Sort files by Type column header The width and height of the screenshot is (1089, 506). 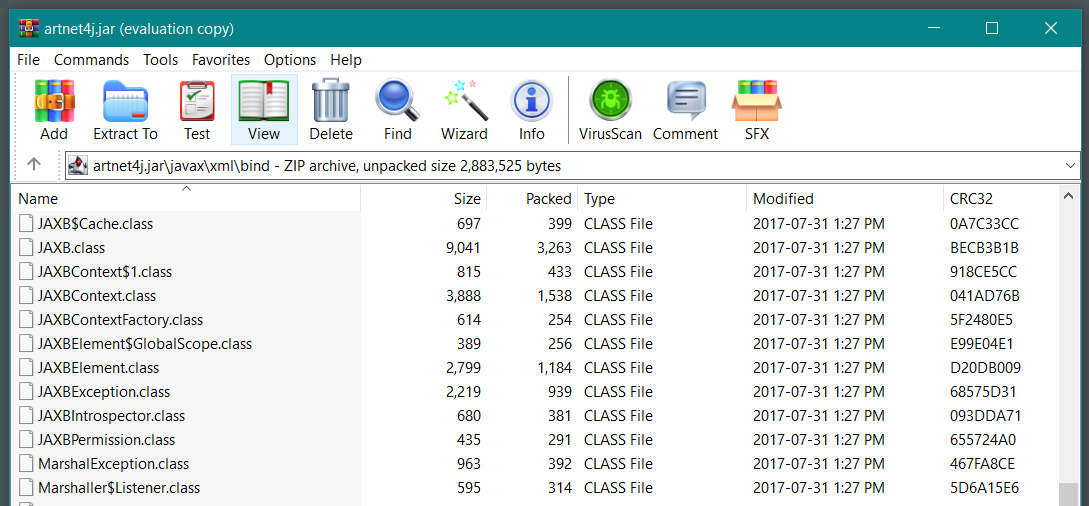662,199
